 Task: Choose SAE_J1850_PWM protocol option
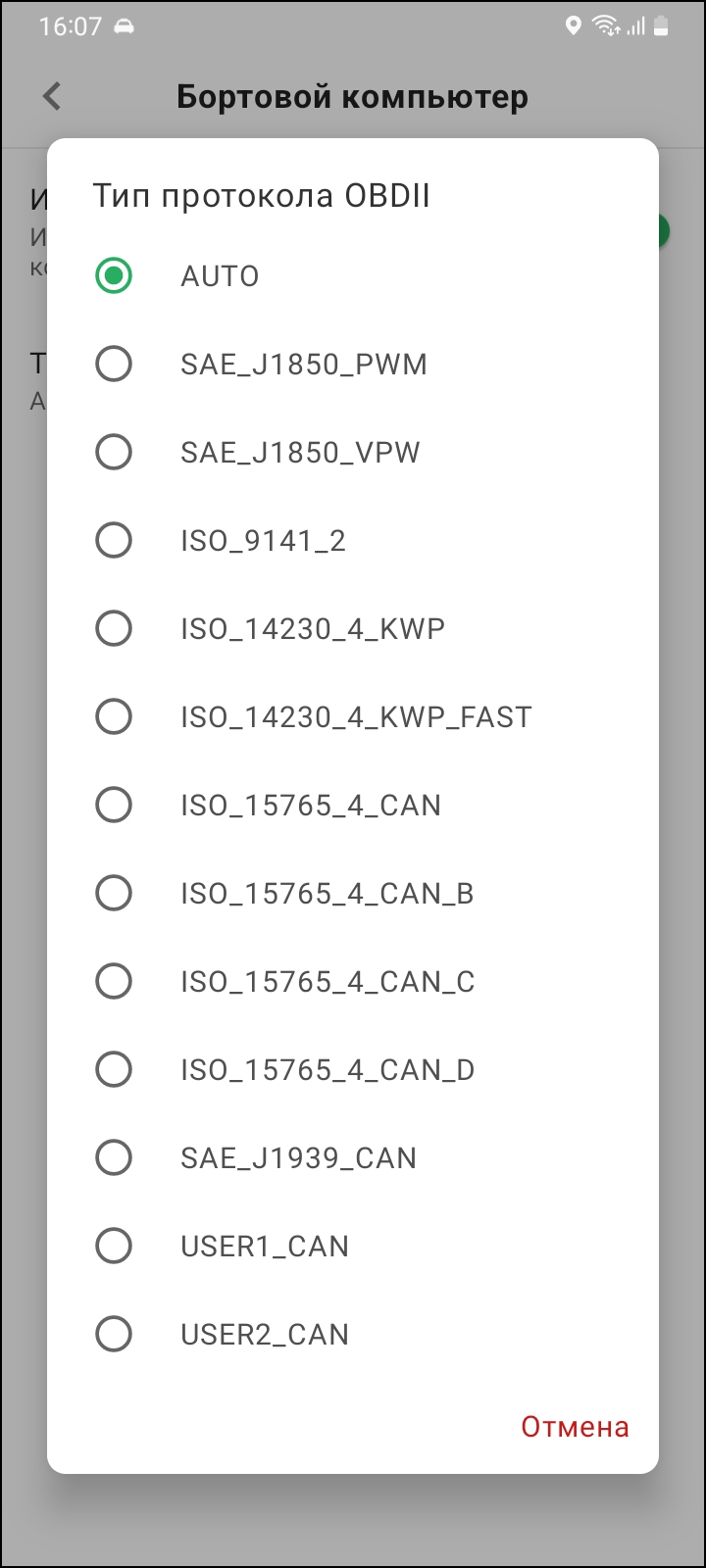(114, 365)
